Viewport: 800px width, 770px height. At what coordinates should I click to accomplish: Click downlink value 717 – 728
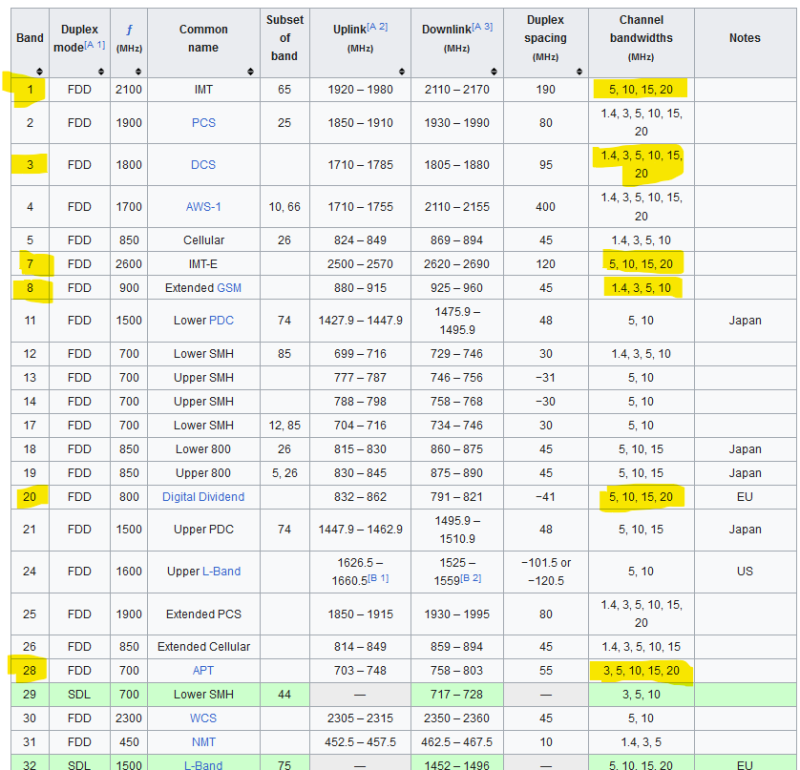point(457,694)
